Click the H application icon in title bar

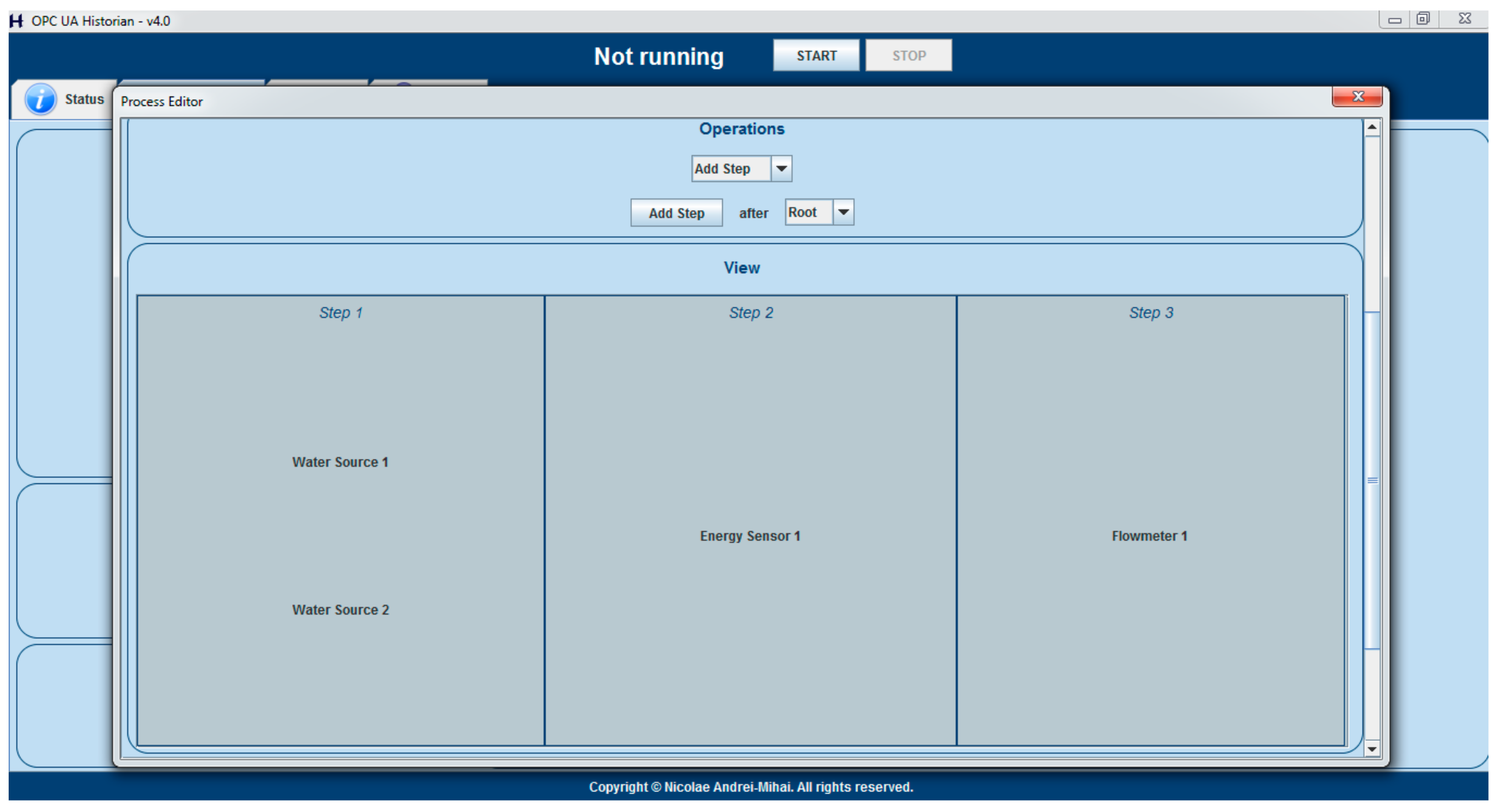[x=16, y=21]
